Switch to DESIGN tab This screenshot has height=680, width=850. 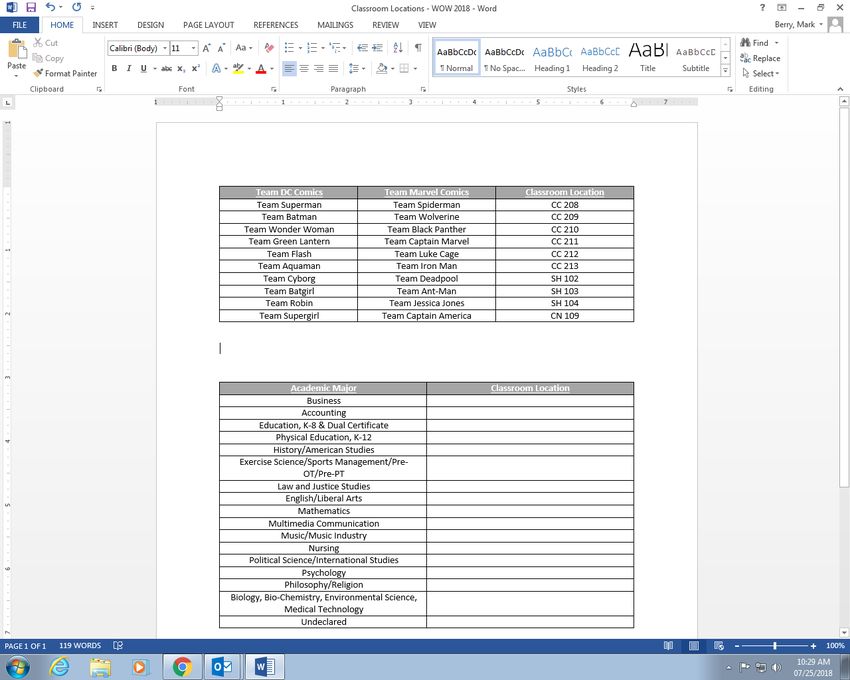point(150,25)
